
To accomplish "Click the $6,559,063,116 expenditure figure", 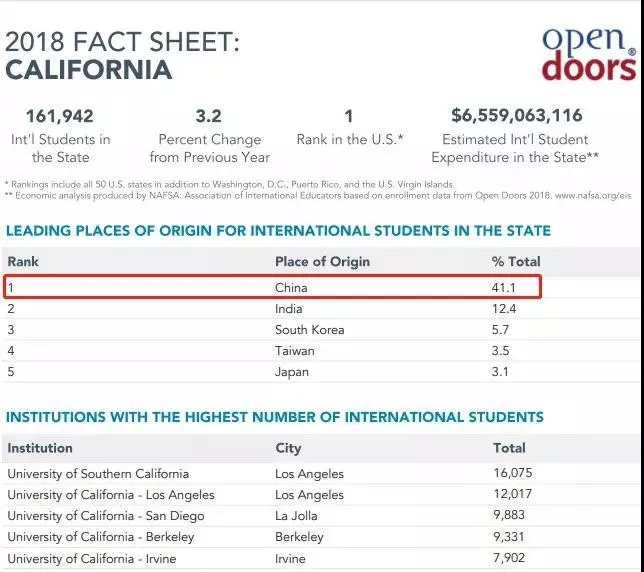I will tap(517, 115).
